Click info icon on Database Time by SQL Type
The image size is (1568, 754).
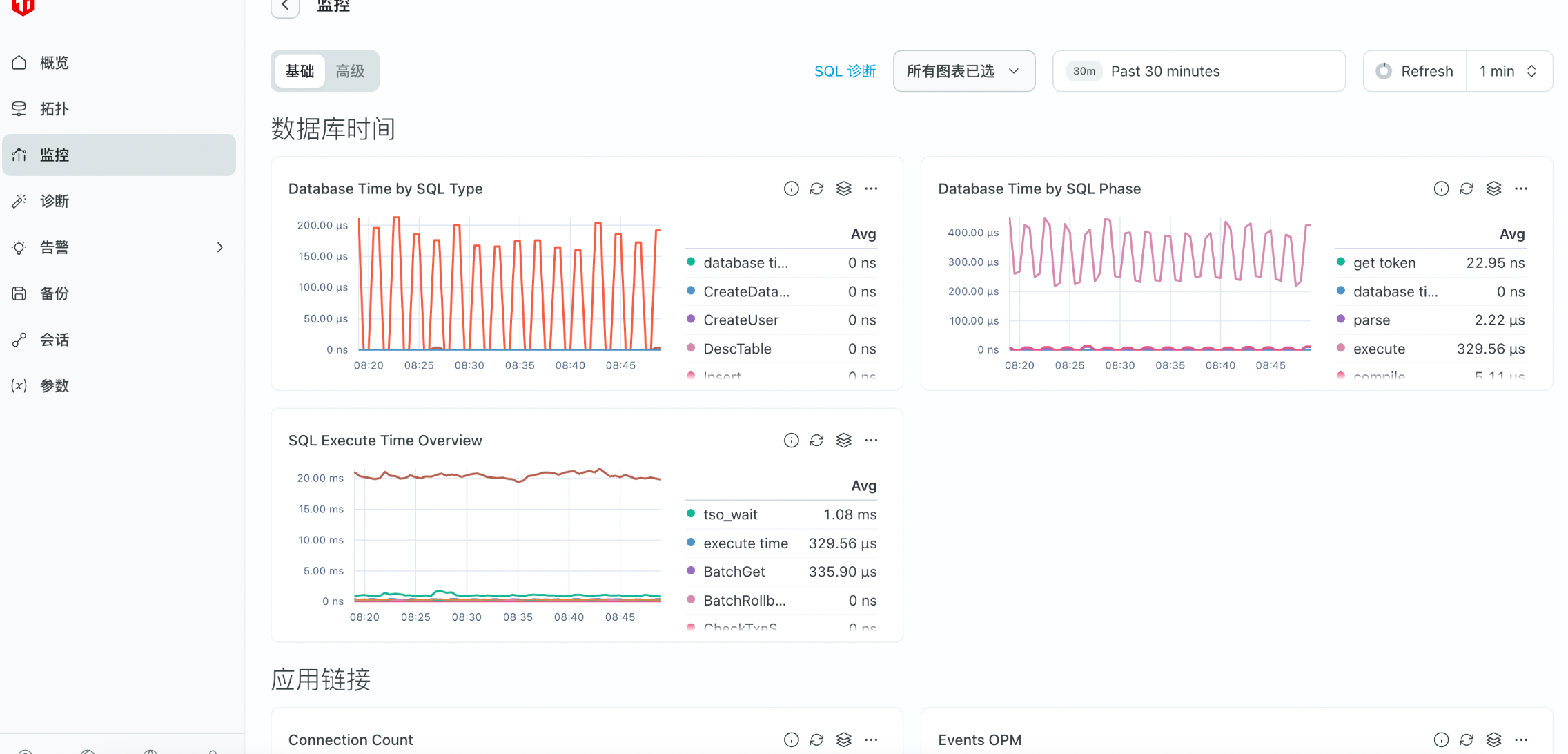(791, 188)
